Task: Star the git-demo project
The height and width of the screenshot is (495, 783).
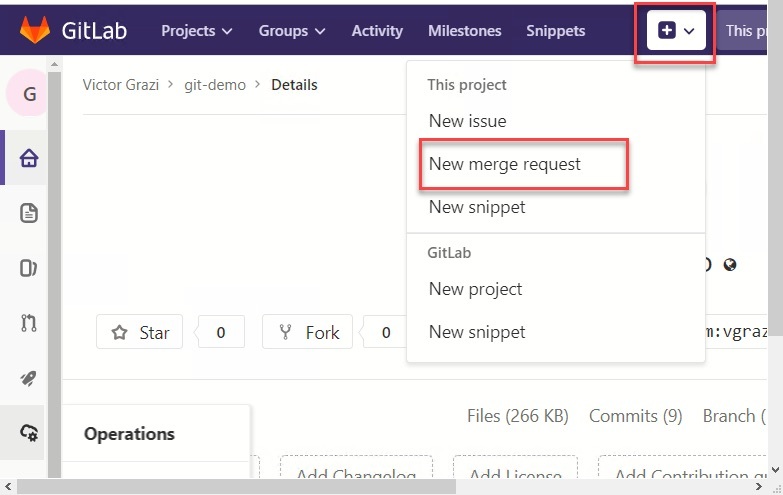Action: tap(140, 333)
